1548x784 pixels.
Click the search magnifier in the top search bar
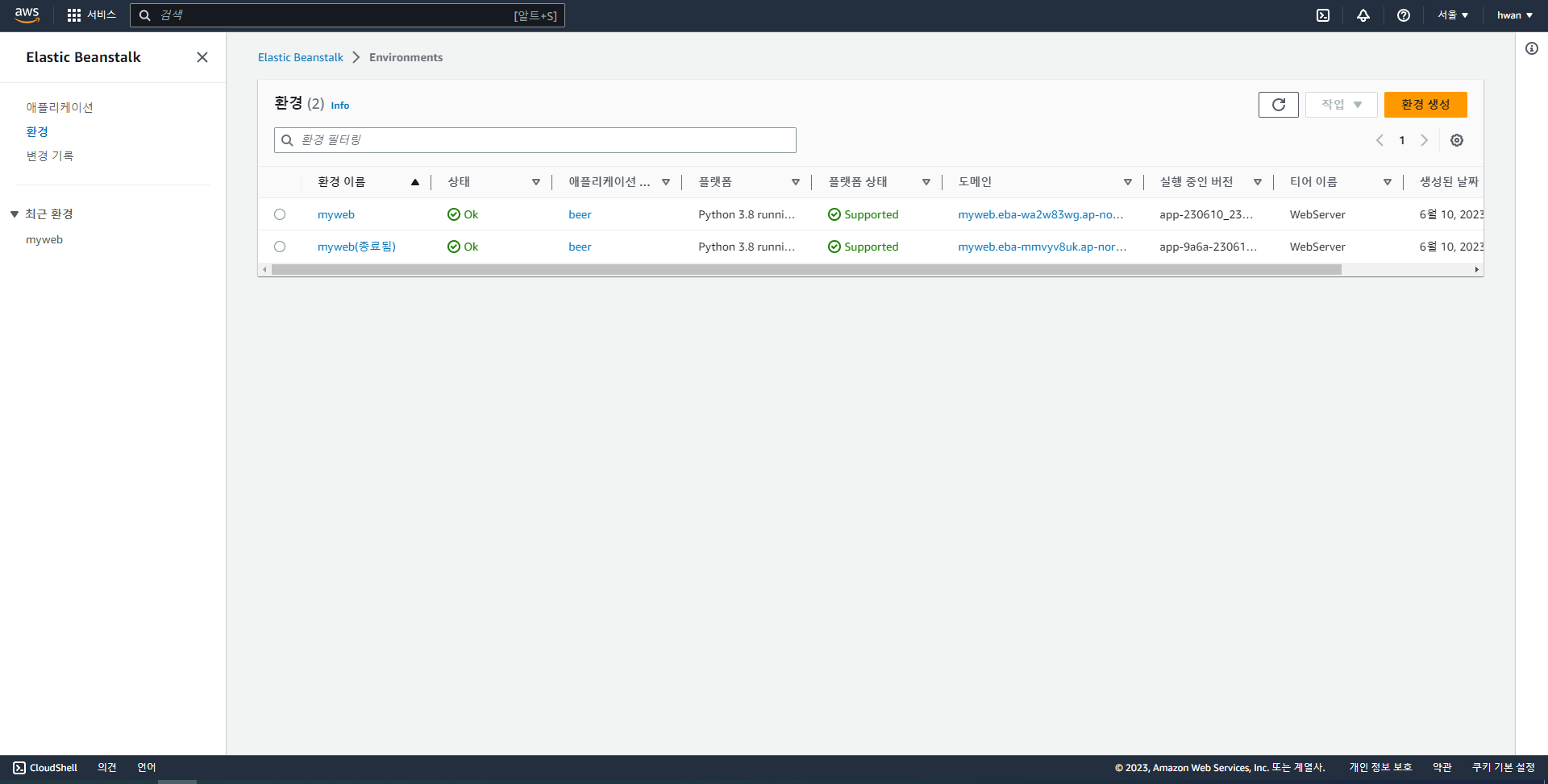(145, 15)
